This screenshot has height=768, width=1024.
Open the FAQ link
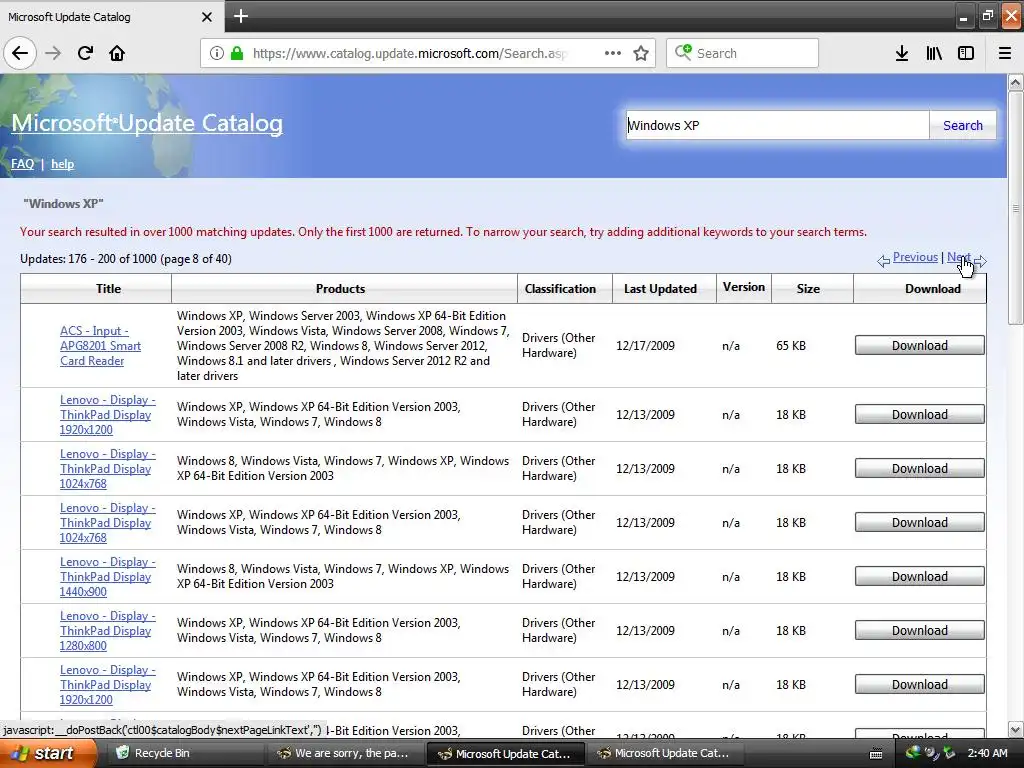tap(22, 164)
